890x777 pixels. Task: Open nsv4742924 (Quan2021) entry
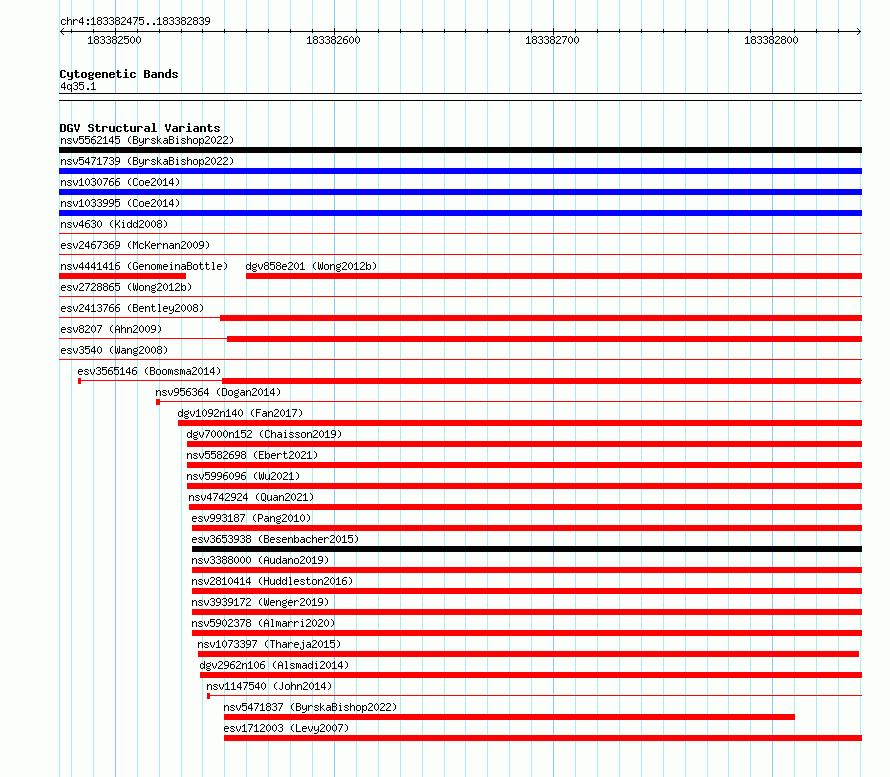pyautogui.click(x=251, y=497)
